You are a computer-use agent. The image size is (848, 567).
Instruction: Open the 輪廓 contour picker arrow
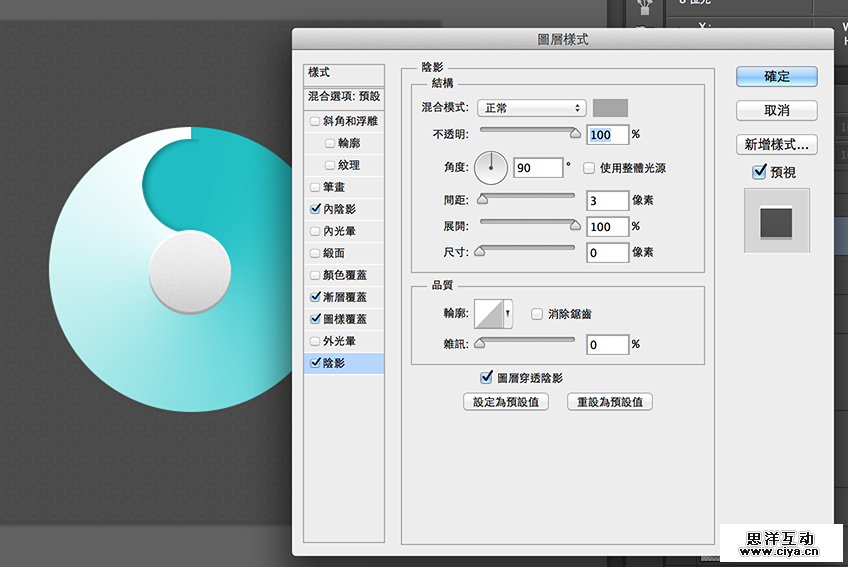tap(507, 314)
